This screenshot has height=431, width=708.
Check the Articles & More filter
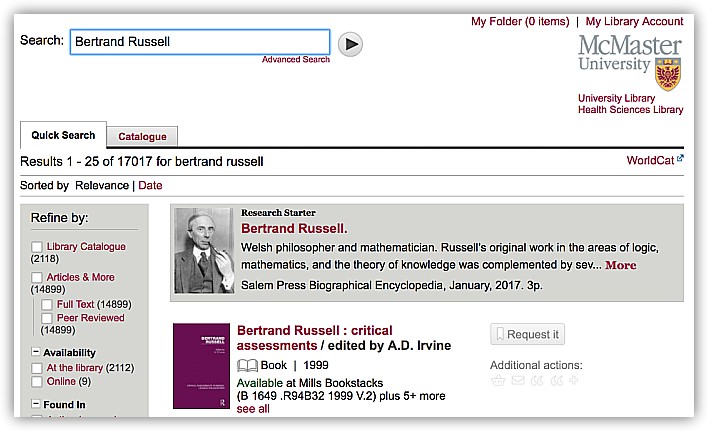coord(37,277)
